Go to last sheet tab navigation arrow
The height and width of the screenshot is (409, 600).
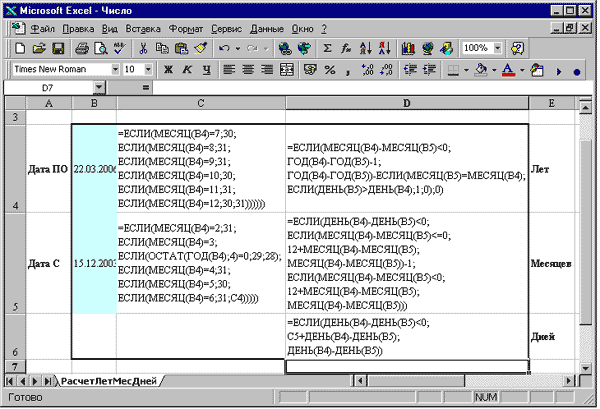(x=48, y=381)
